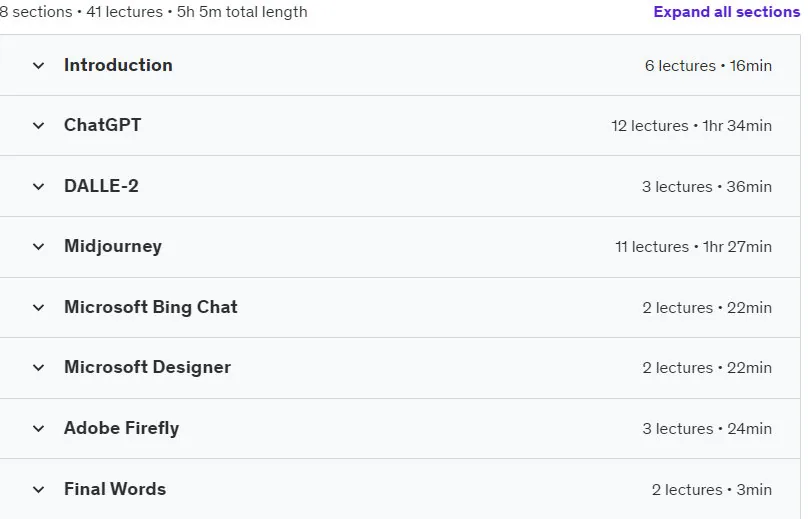Screen dimensions: 808x519
Task: Expand the Midjourney section chevron
Action: (38, 247)
